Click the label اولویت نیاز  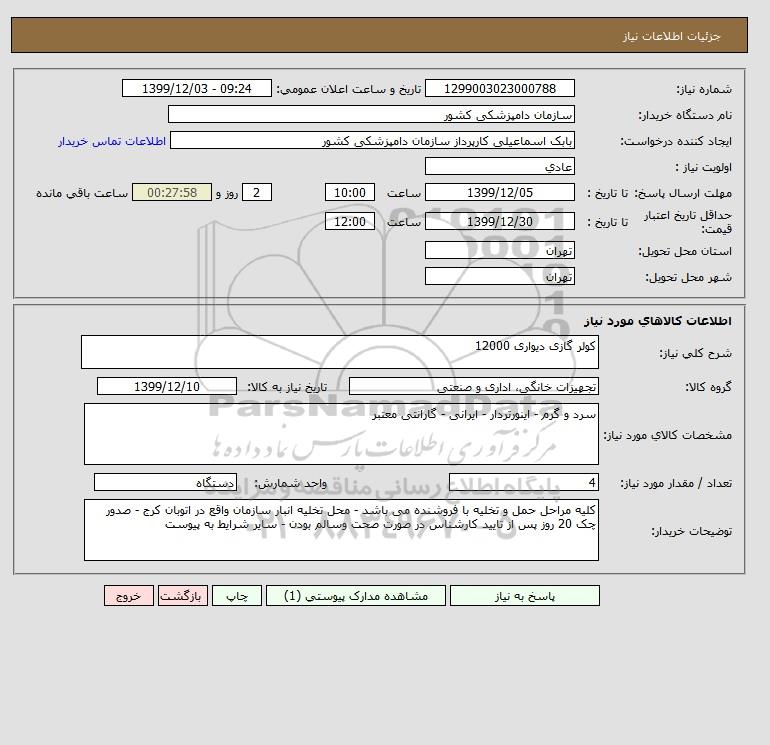[704, 167]
